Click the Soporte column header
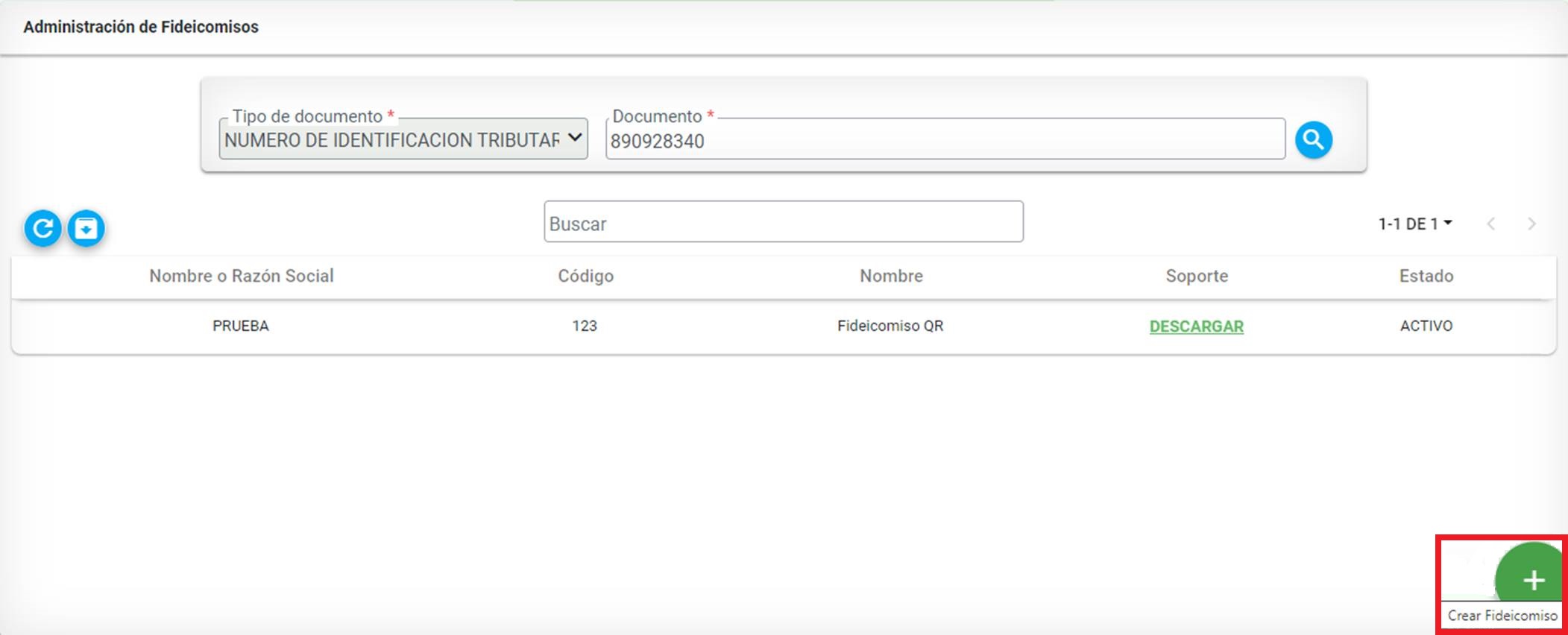Image resolution: width=1568 pixels, height=635 pixels. (x=1196, y=276)
